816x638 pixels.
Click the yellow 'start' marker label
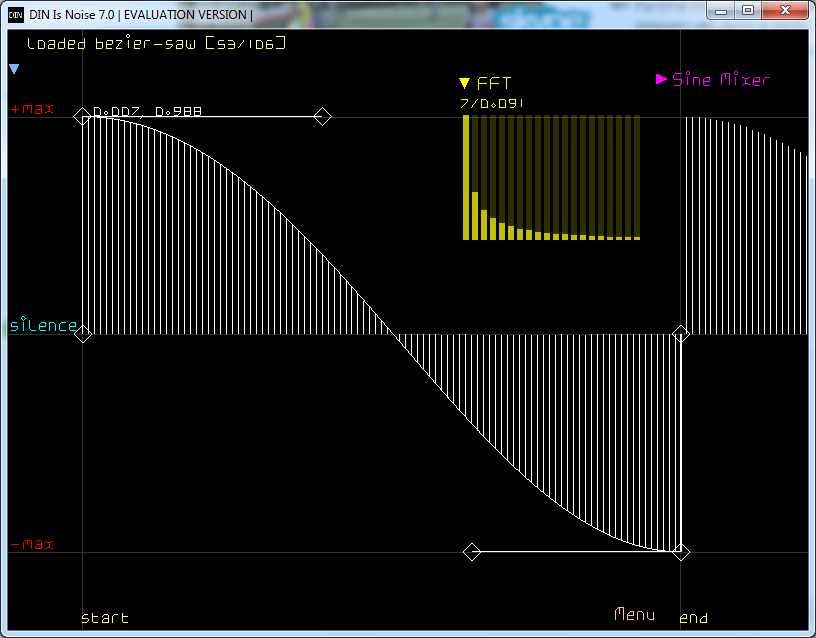coord(105,618)
